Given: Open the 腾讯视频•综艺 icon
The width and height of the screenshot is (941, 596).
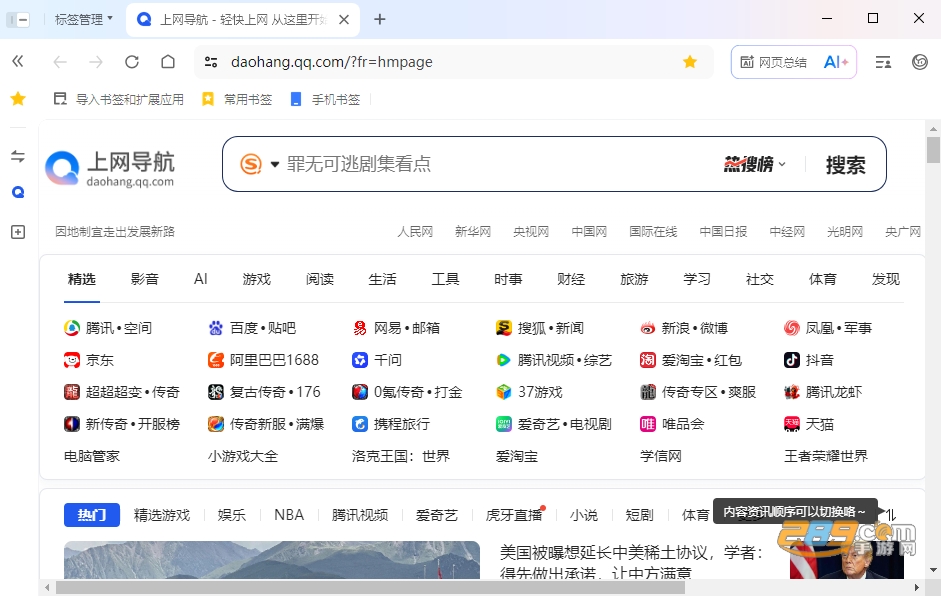Looking at the screenshot, I should pyautogui.click(x=504, y=360).
